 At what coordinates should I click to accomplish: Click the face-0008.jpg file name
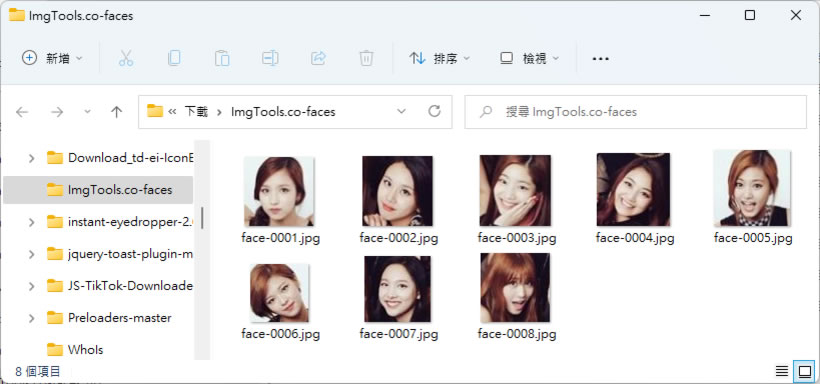(x=517, y=334)
